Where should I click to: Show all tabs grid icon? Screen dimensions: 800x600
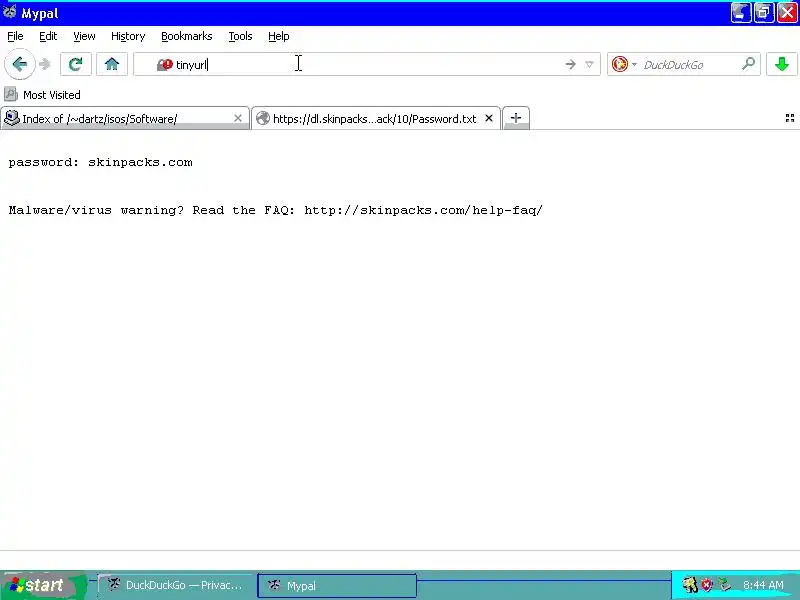pos(790,118)
